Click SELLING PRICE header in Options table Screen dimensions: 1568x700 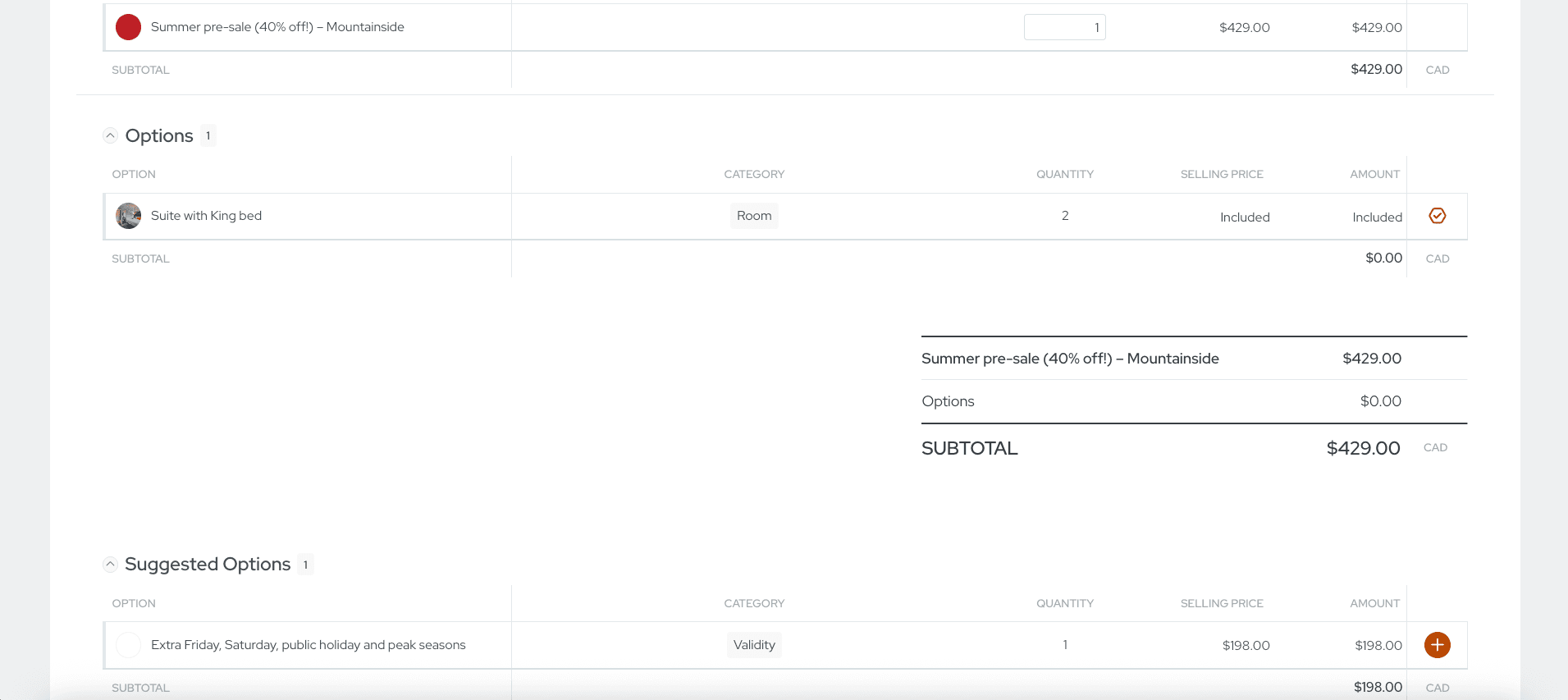1222,174
